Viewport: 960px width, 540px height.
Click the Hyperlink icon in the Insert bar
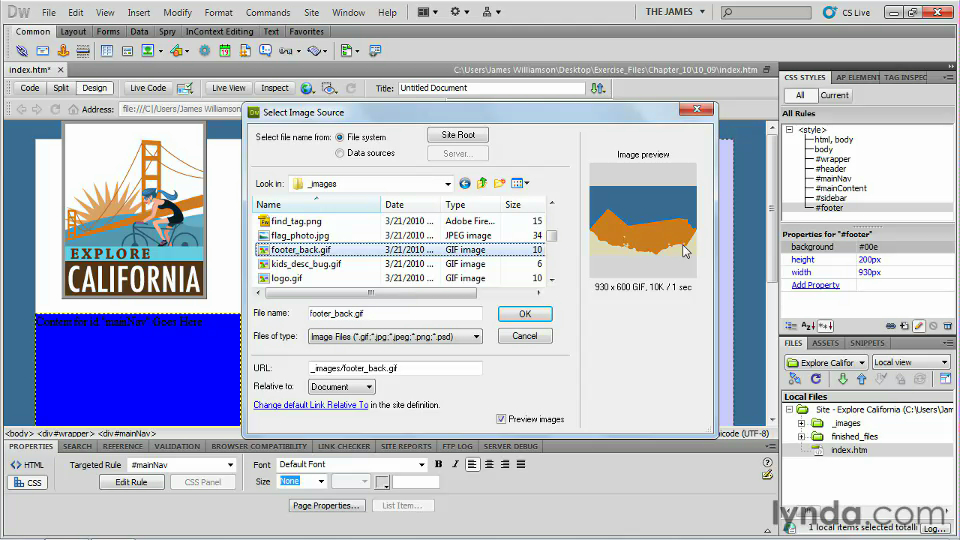(x=22, y=51)
